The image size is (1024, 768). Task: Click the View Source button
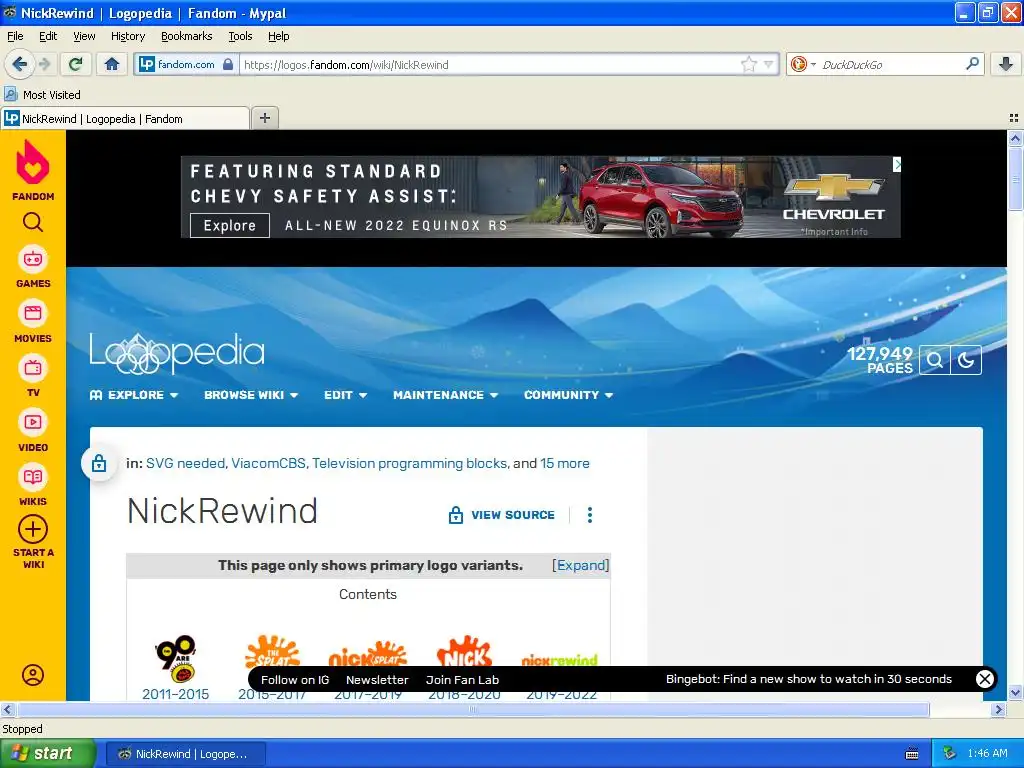(x=502, y=515)
